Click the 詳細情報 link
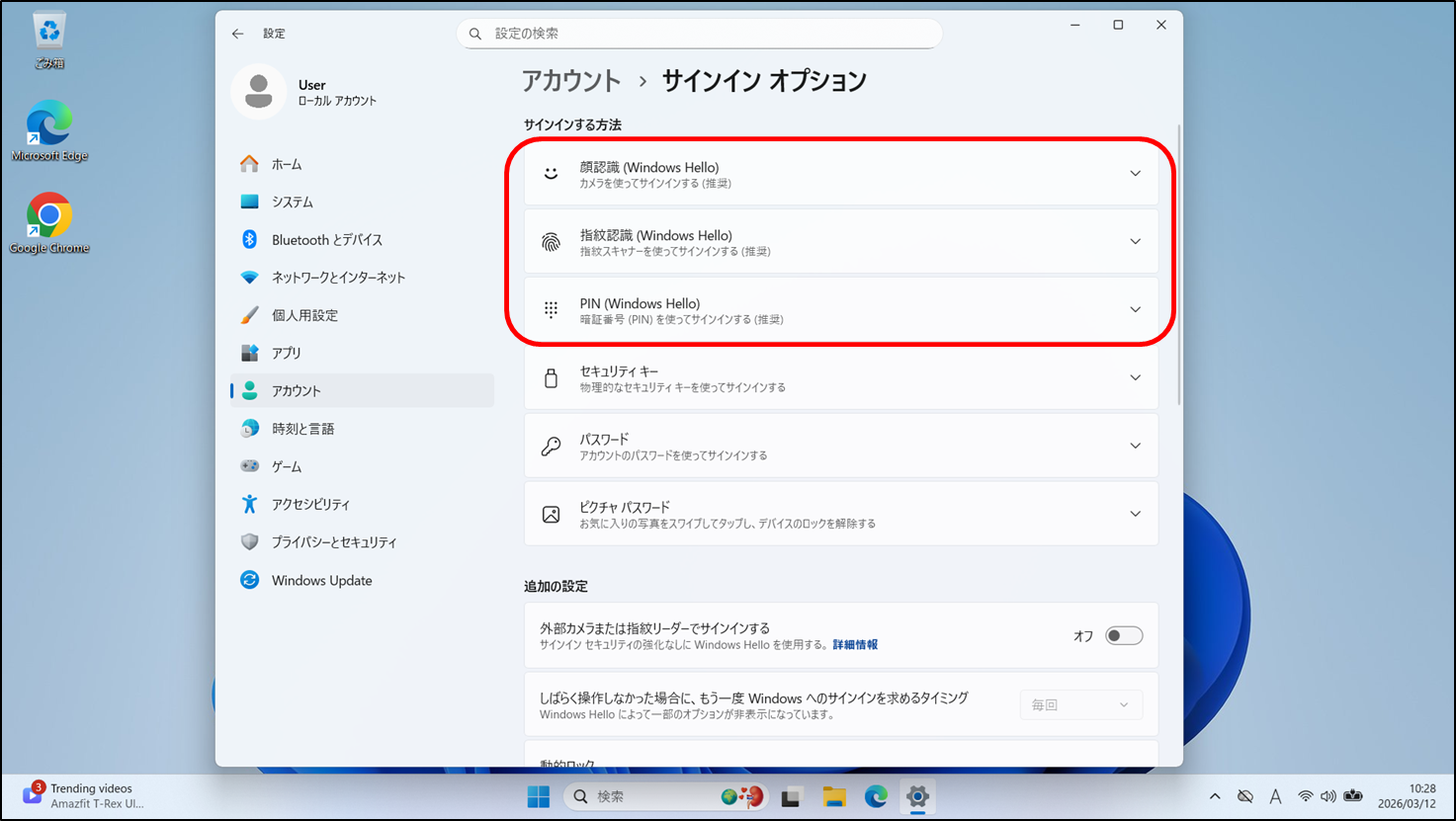This screenshot has height=821, width=1456. pos(855,645)
